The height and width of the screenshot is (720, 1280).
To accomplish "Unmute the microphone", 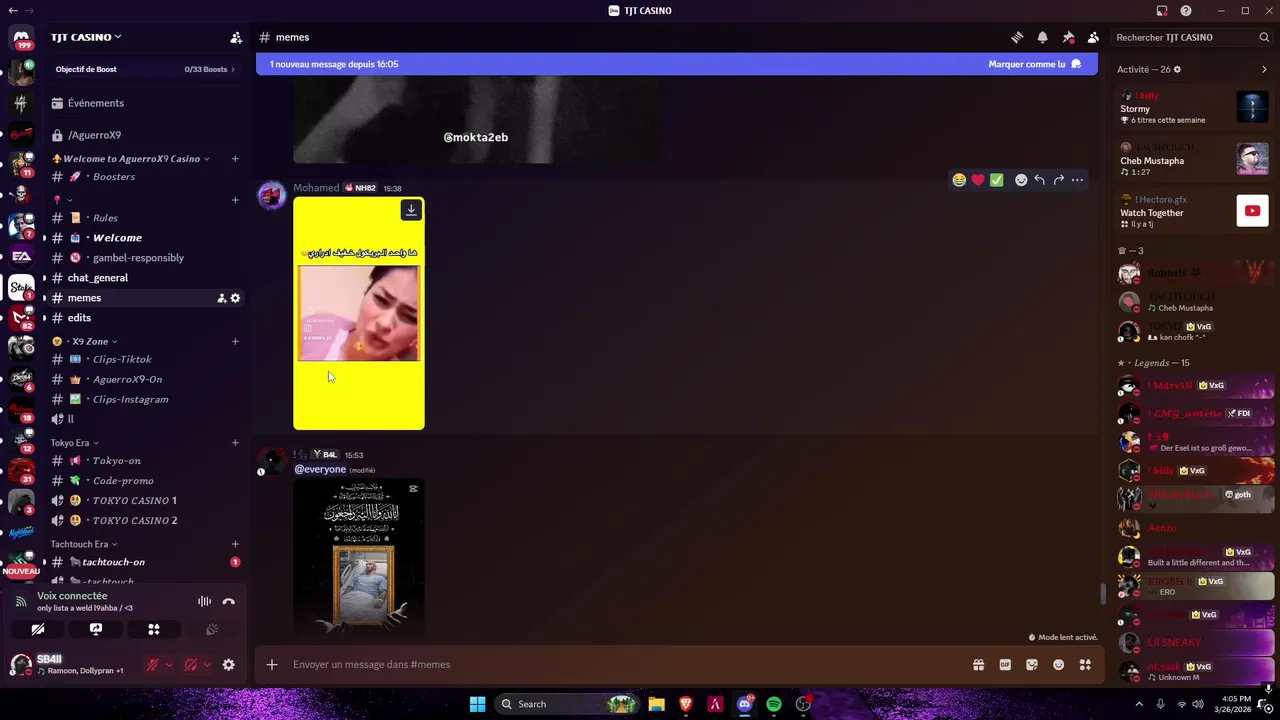I will 153,665.
